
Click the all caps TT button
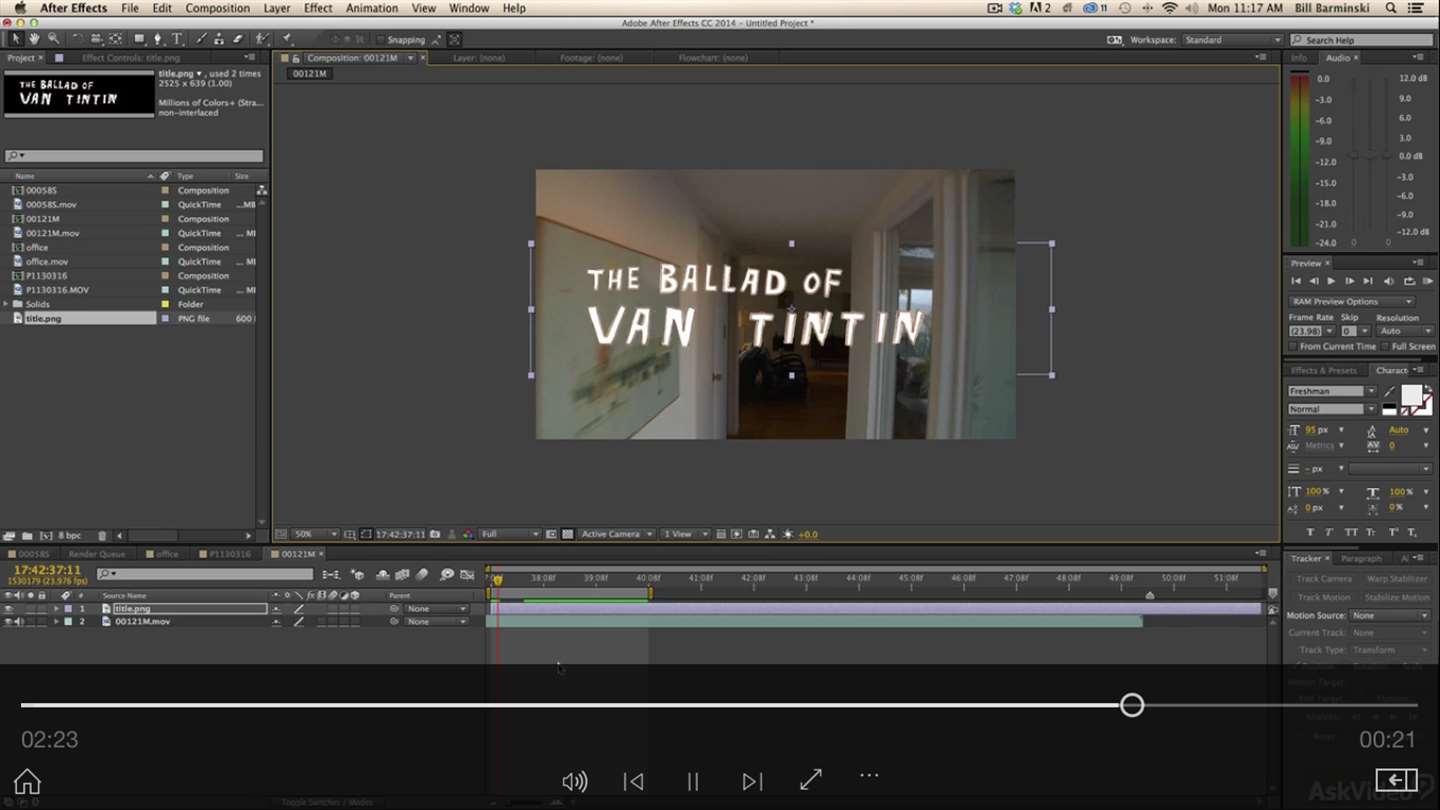[1351, 532]
